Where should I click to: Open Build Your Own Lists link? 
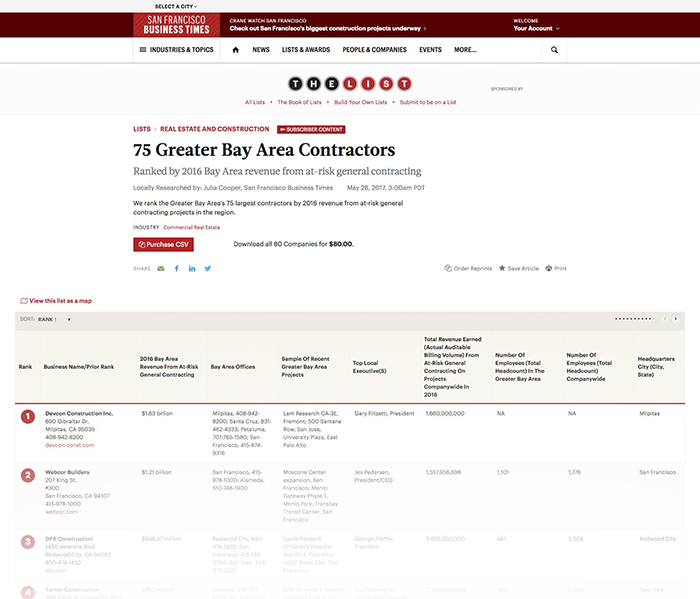[360, 102]
